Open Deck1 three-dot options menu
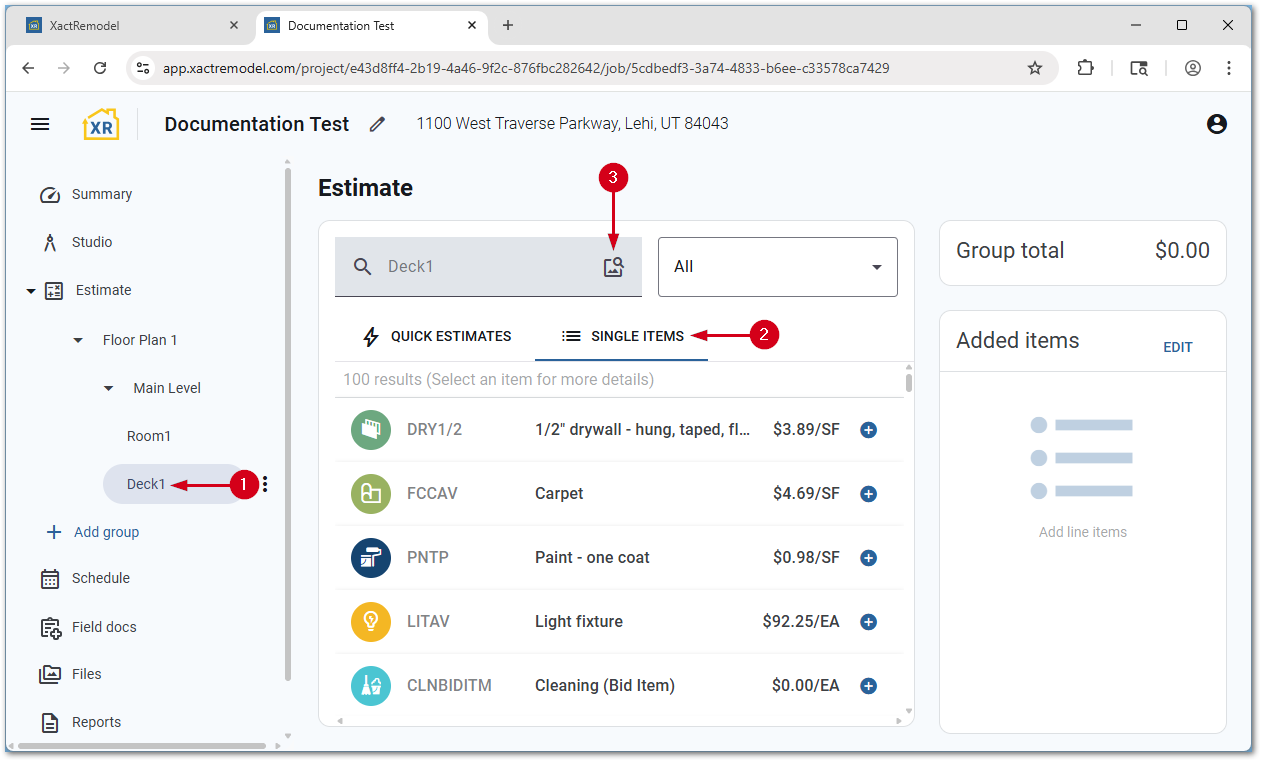Screen dimensions: 1261x761 click(265, 485)
